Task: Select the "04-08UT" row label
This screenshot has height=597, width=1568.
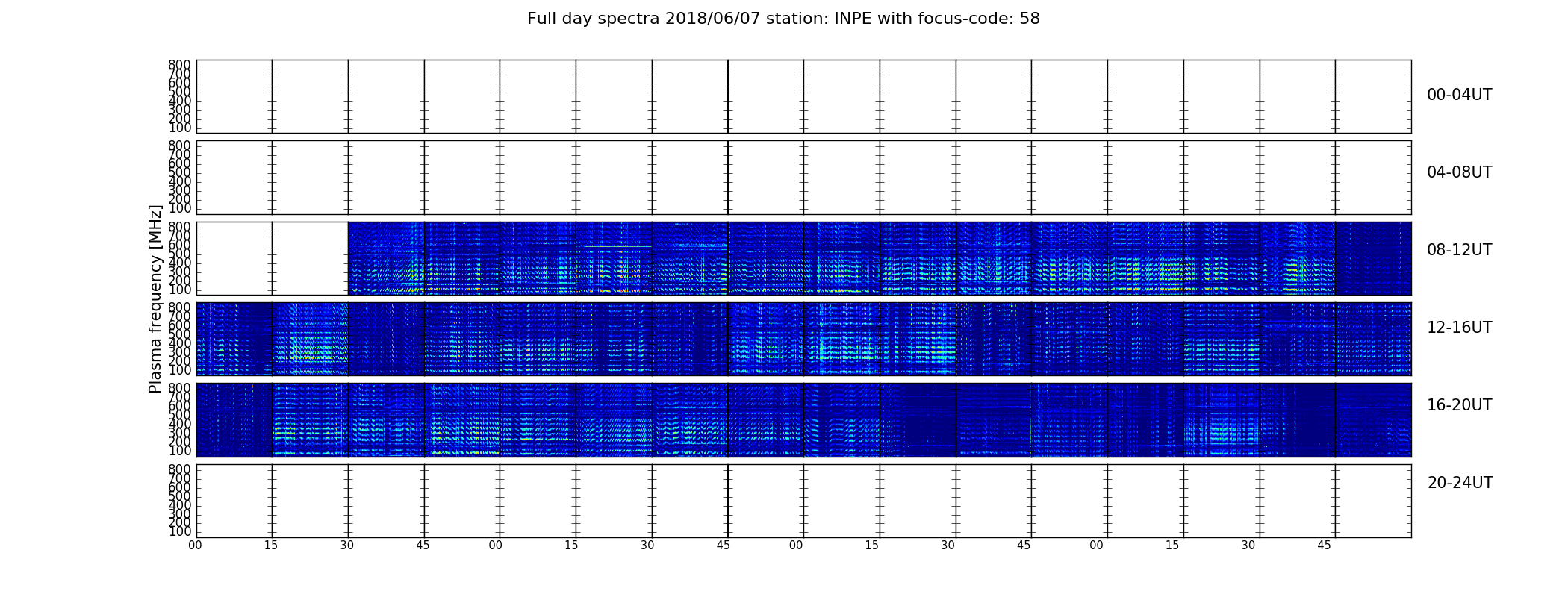Action: [1460, 172]
